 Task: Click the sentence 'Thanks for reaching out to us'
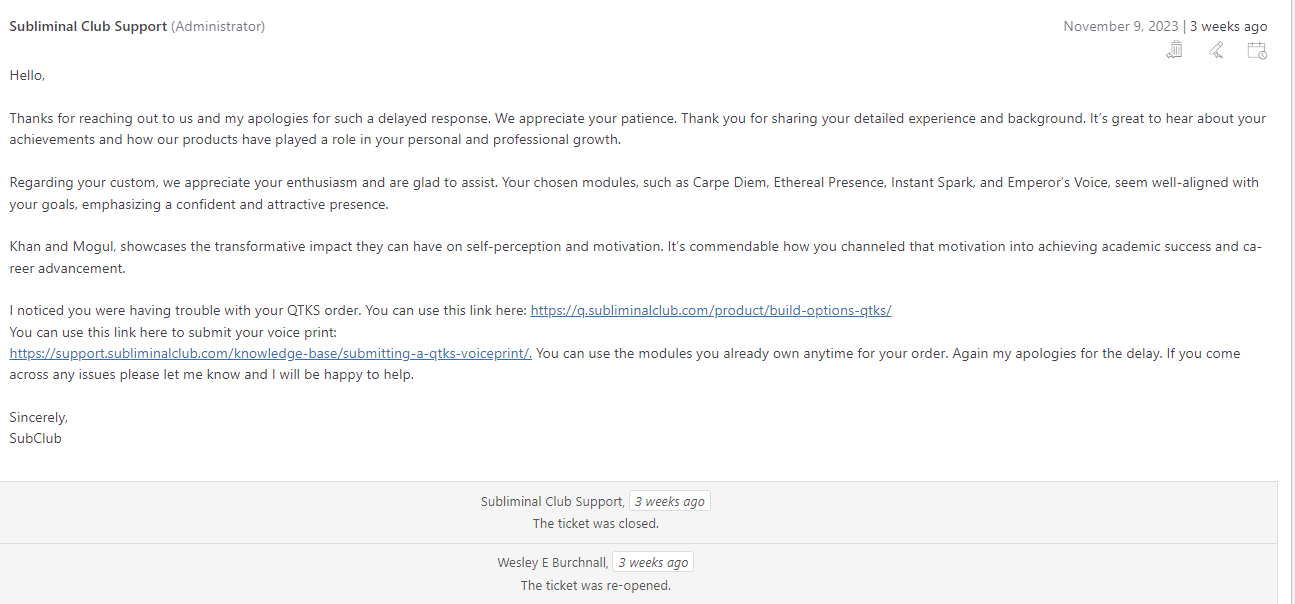638,129
